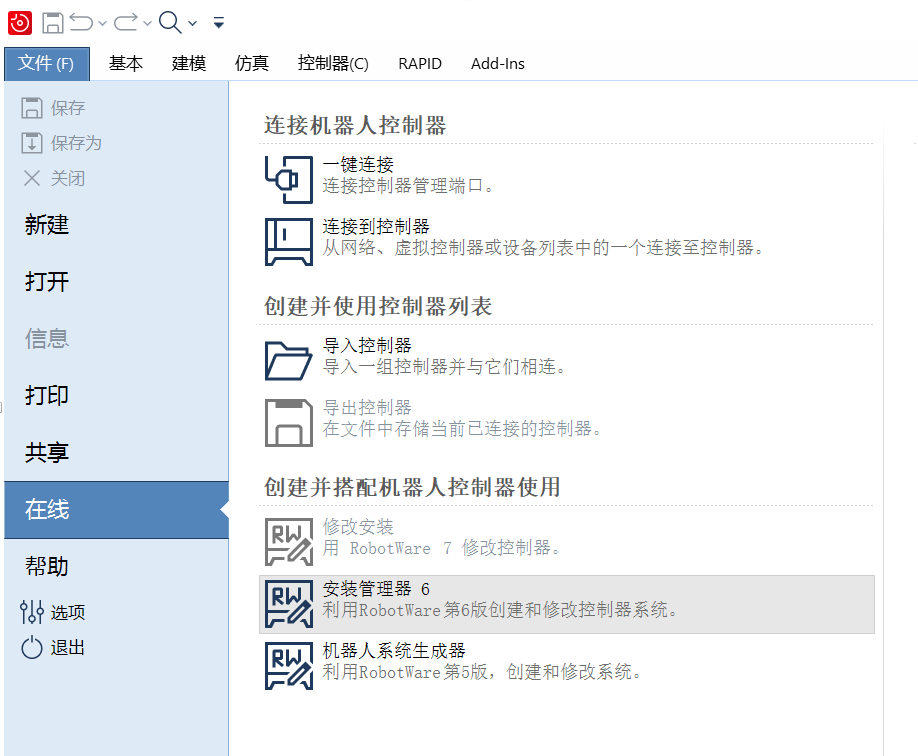Click the save icon in quick access toolbar

[53, 23]
